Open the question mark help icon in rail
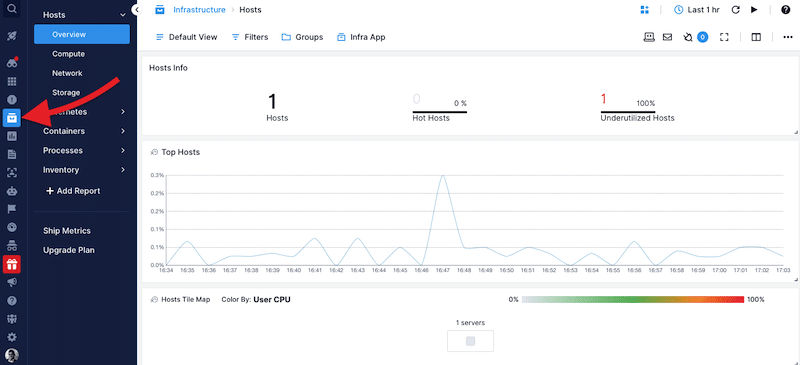Screen dimensions: 800x365 click(12, 301)
